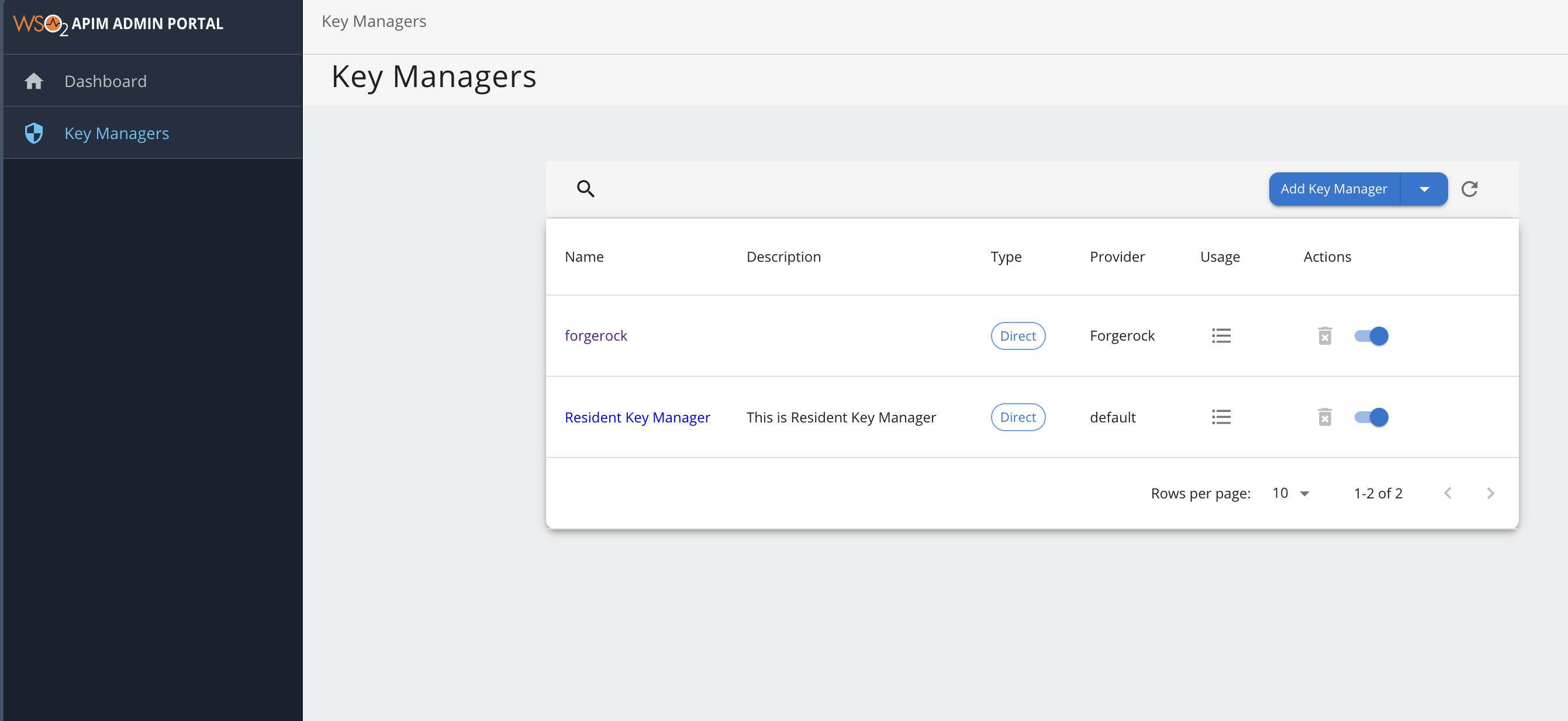
Task: Click the Add Key Manager button
Action: [1333, 189]
